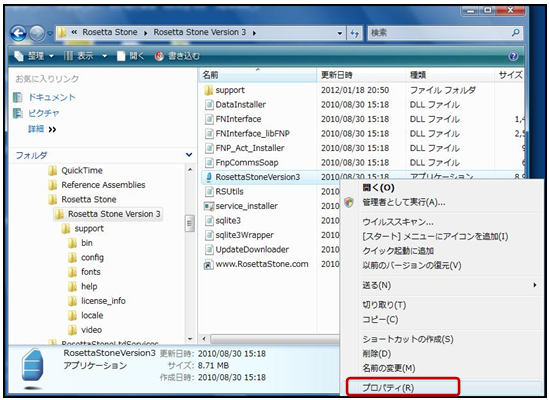Click FNInterface_libFNP file icon
This screenshot has height=400, width=549.
pyautogui.click(x=209, y=134)
